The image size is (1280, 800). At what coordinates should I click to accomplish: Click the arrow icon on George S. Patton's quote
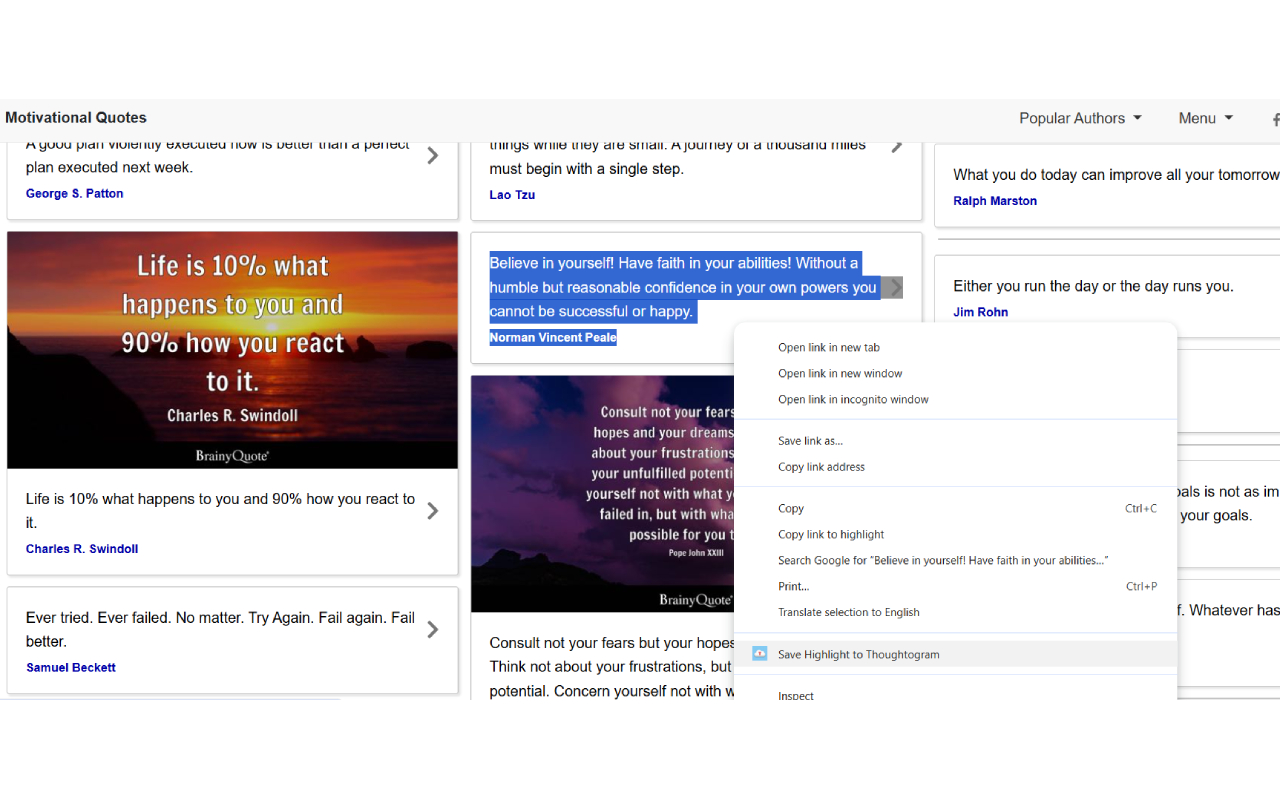432,155
